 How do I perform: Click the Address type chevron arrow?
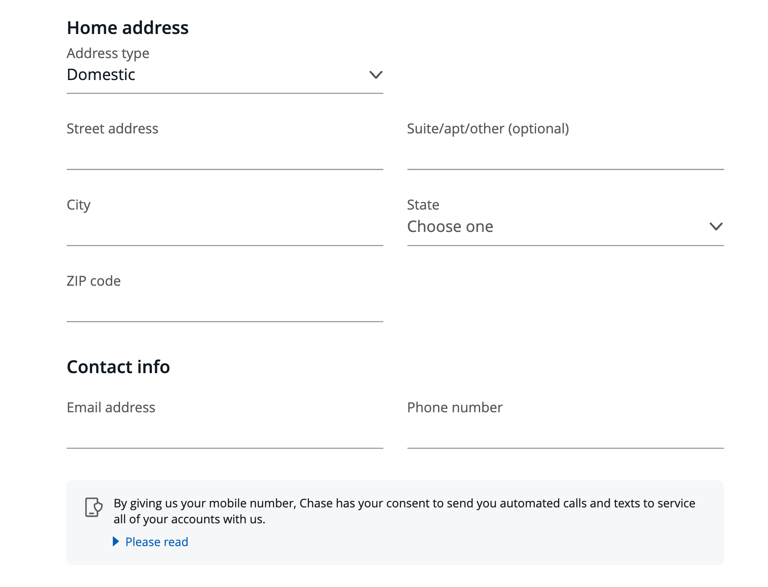[375, 75]
